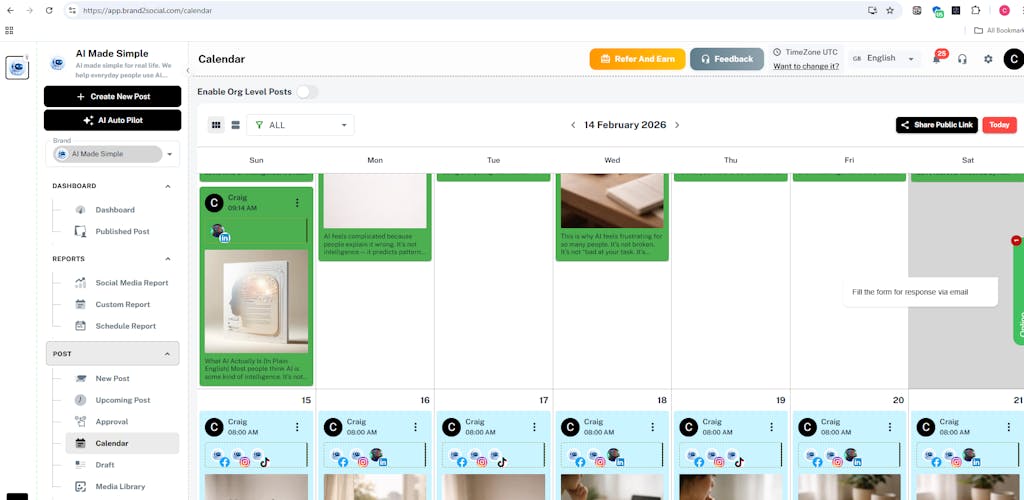Screen dimensions: 1024x500
Task: Open Social Media Report in sidebar
Action: (131, 283)
